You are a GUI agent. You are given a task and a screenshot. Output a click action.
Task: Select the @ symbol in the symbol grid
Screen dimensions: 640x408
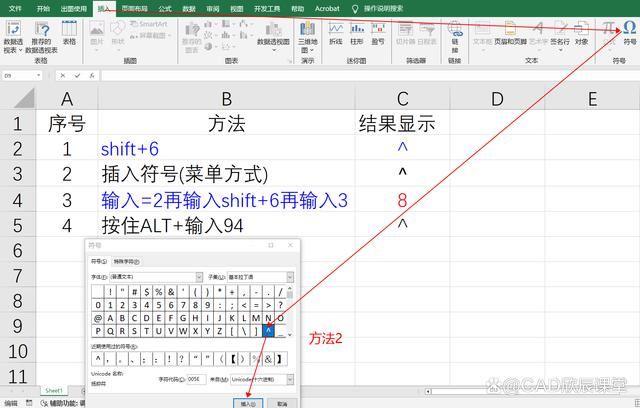click(x=98, y=318)
